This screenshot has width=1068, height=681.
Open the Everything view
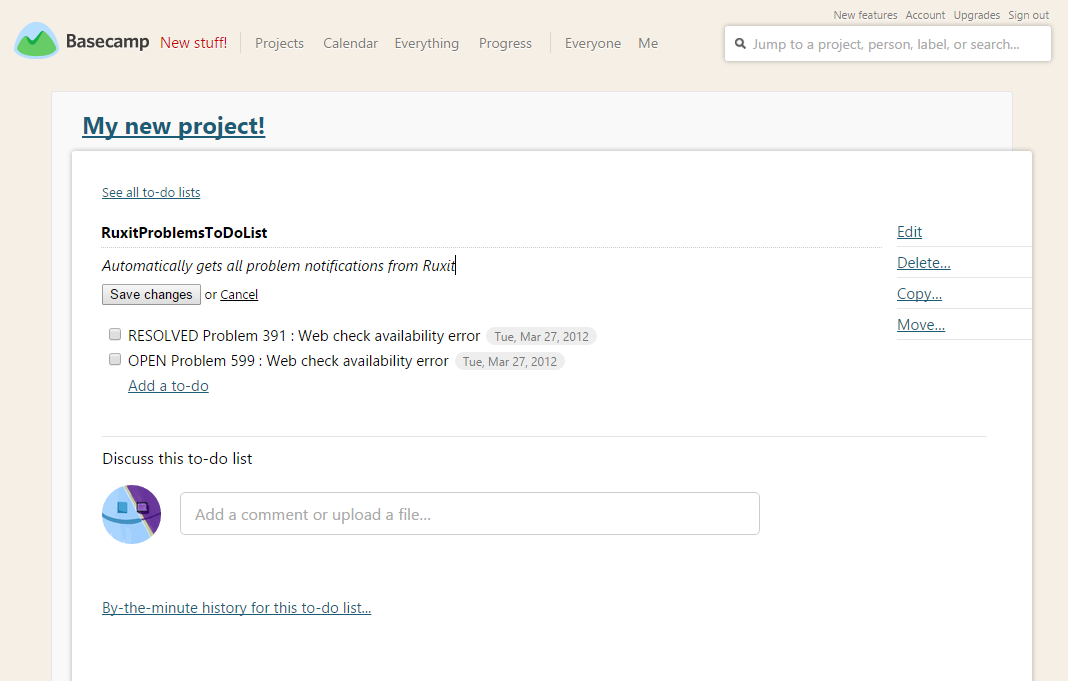pyautogui.click(x=426, y=43)
